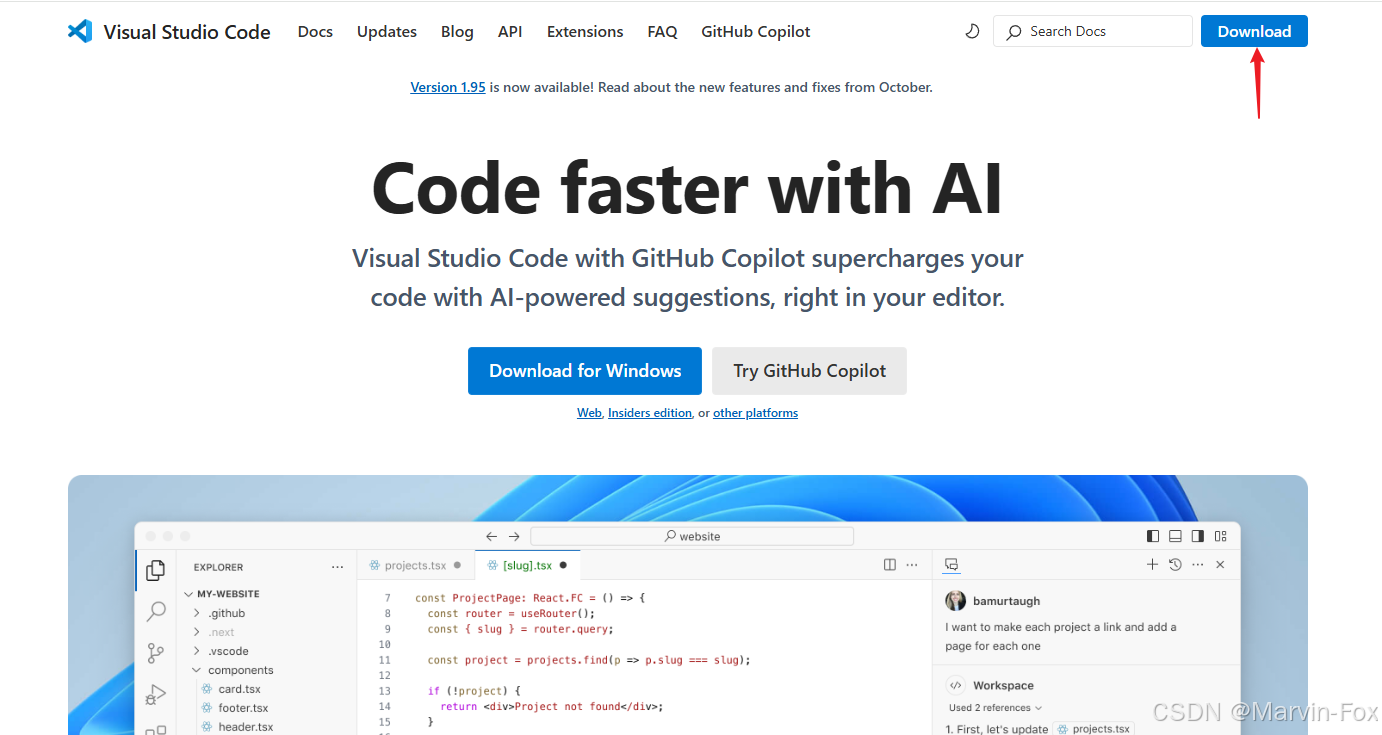Open chat panel more actions ellipsis

pyautogui.click(x=1198, y=565)
